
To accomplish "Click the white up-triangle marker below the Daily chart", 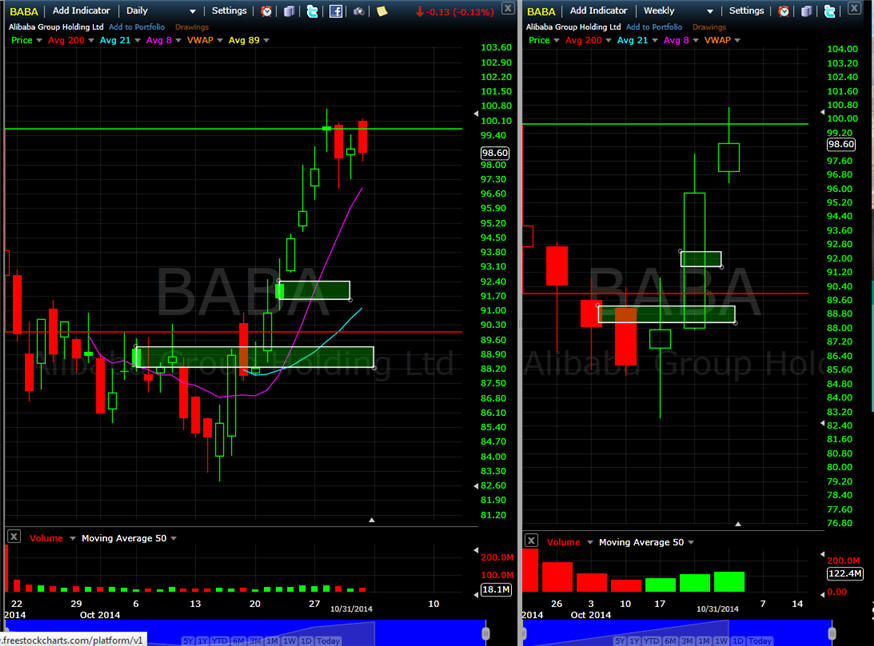I will 372,520.
